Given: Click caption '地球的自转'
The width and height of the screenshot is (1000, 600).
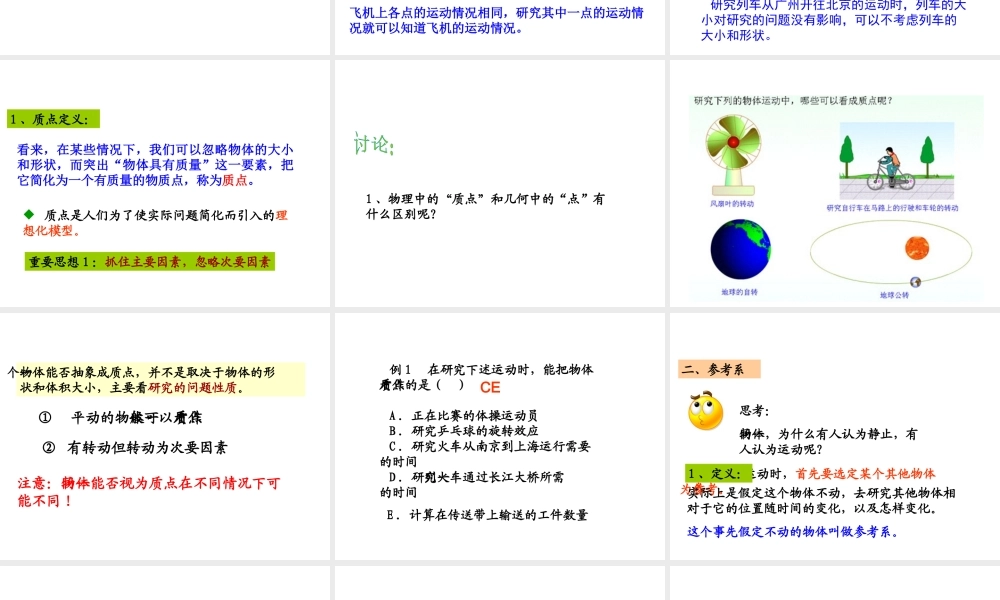Looking at the screenshot, I should click(739, 292).
